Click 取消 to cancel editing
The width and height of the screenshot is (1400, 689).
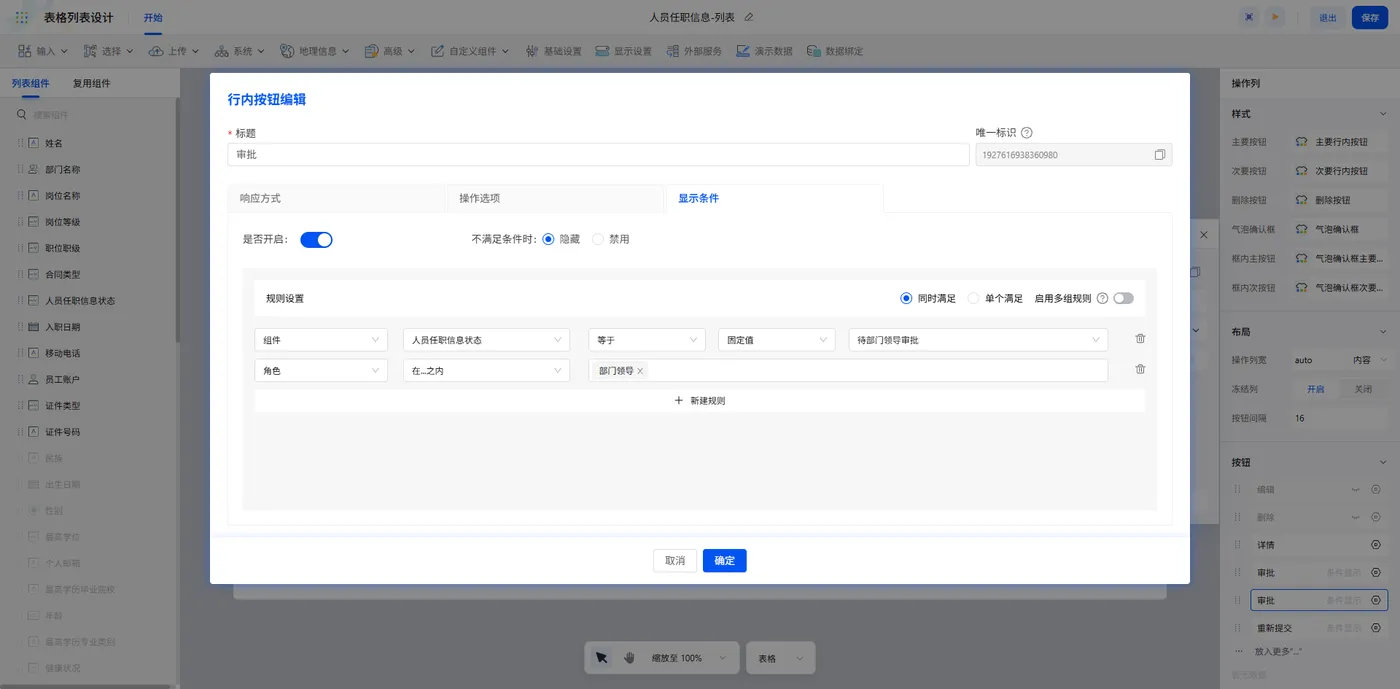(x=675, y=561)
